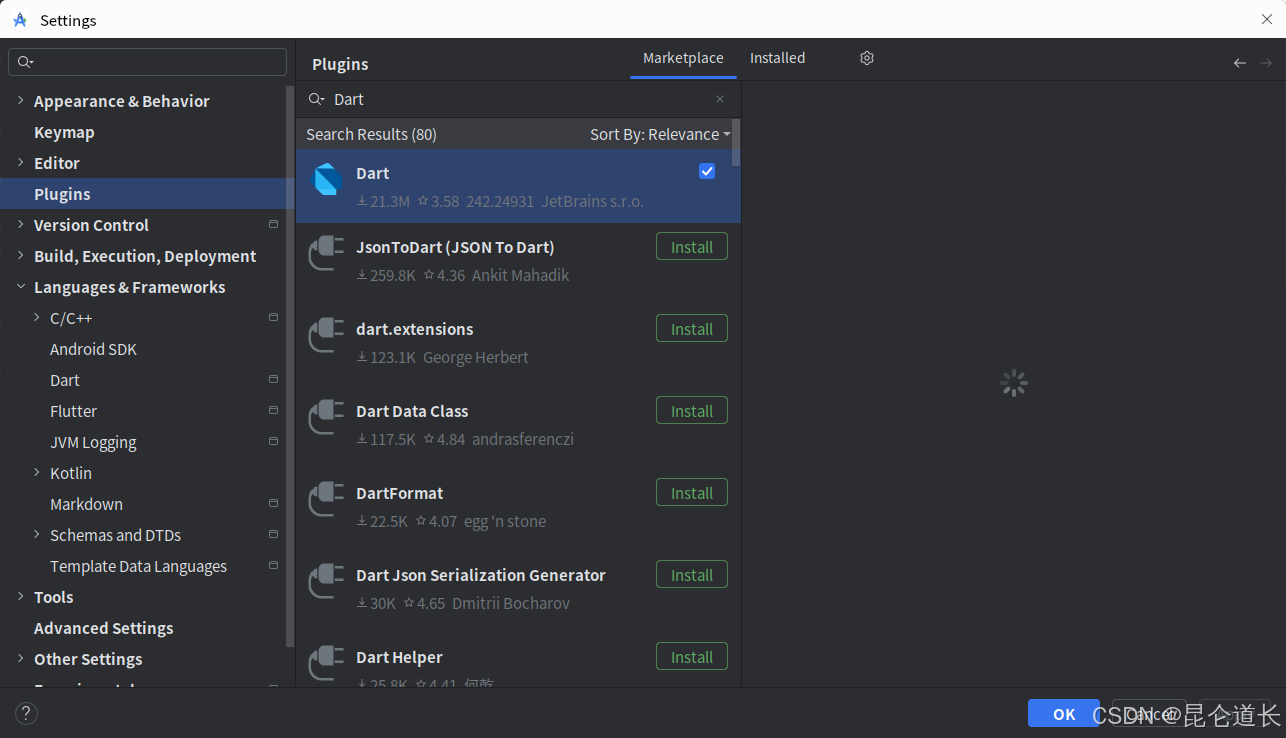Expand the Kotlin settings node

[37, 473]
